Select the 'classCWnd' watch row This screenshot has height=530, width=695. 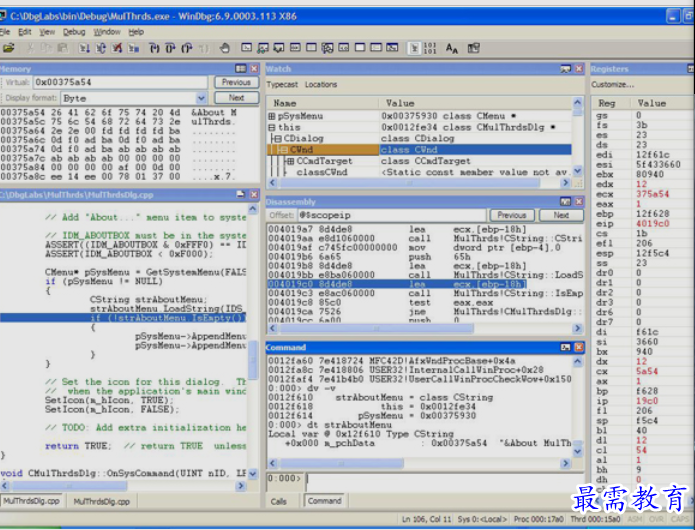click(419, 172)
